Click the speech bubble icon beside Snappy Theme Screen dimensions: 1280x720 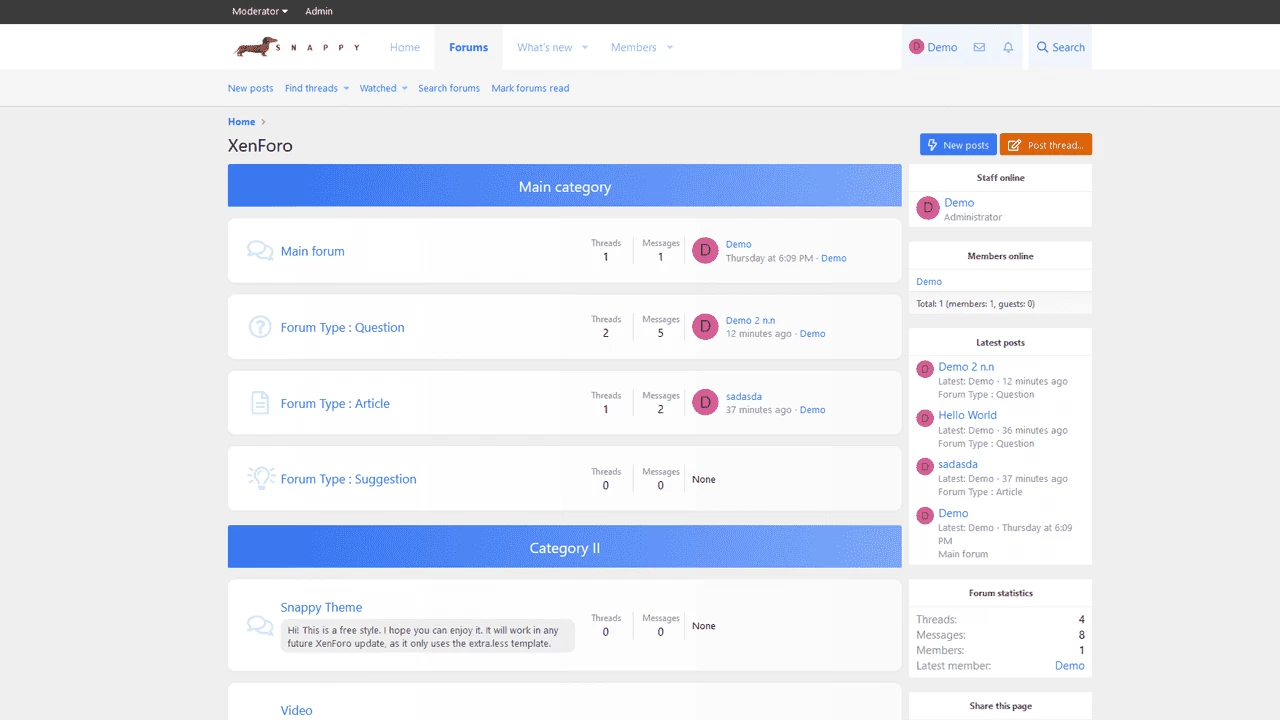(260, 626)
